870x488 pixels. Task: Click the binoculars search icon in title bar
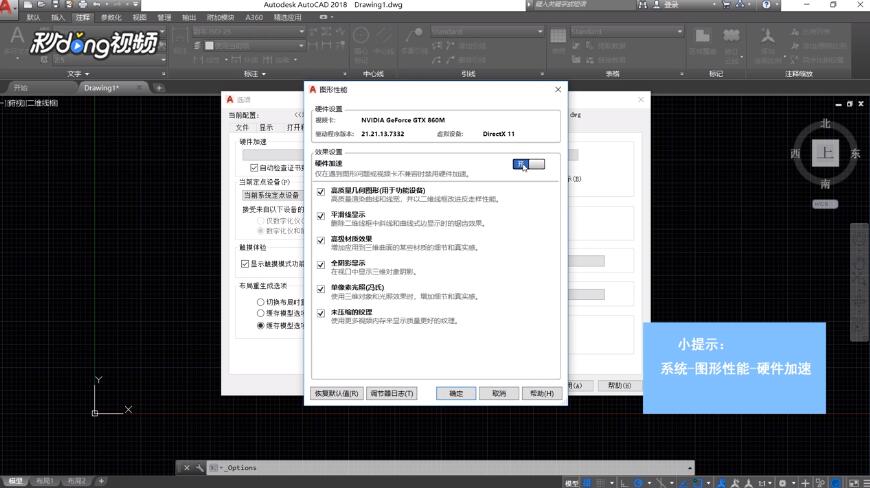(x=643, y=4)
